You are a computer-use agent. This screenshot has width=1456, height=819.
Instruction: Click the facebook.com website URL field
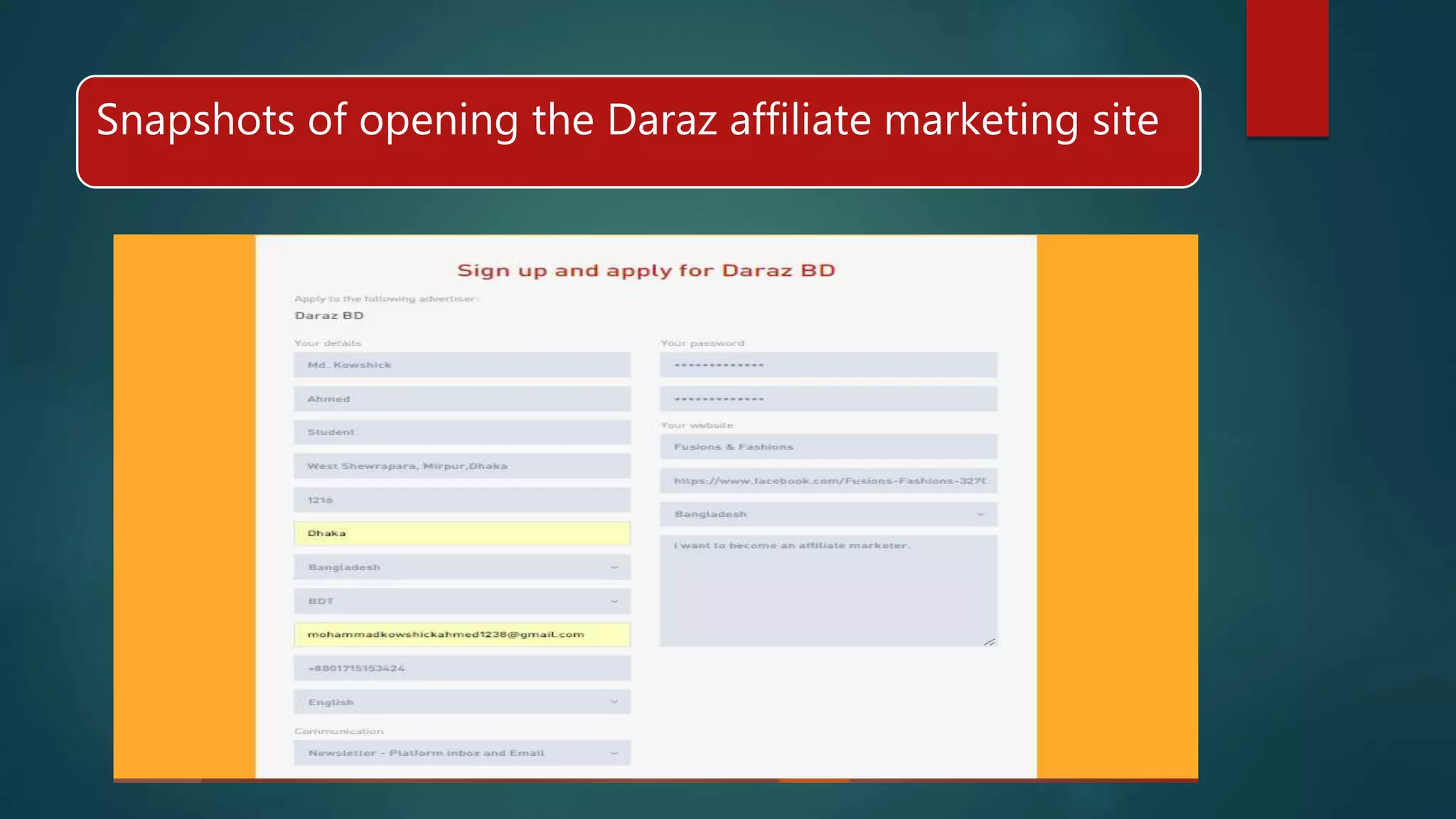(828, 481)
